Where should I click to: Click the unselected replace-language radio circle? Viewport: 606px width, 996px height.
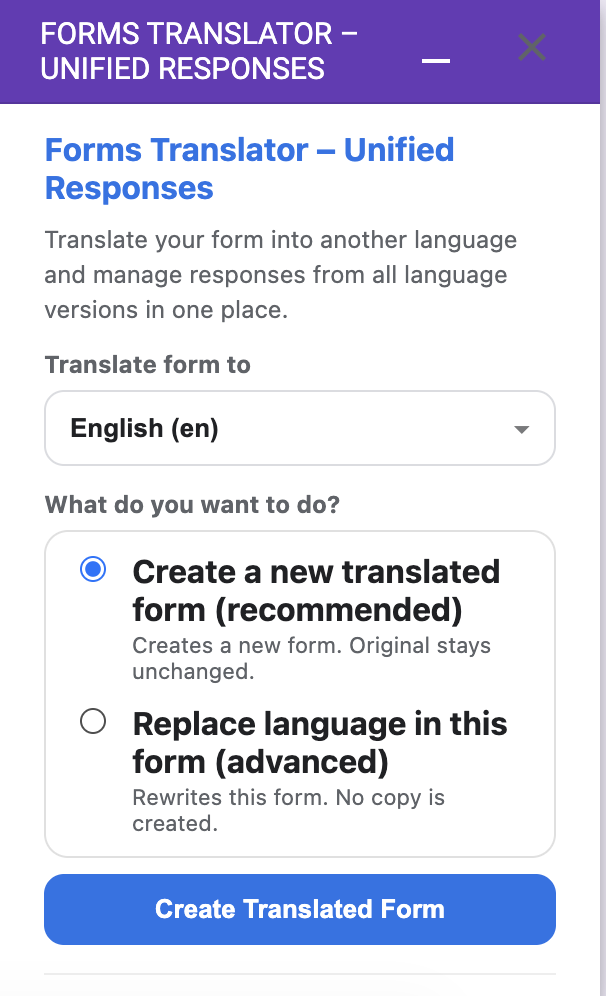pyautogui.click(x=94, y=721)
